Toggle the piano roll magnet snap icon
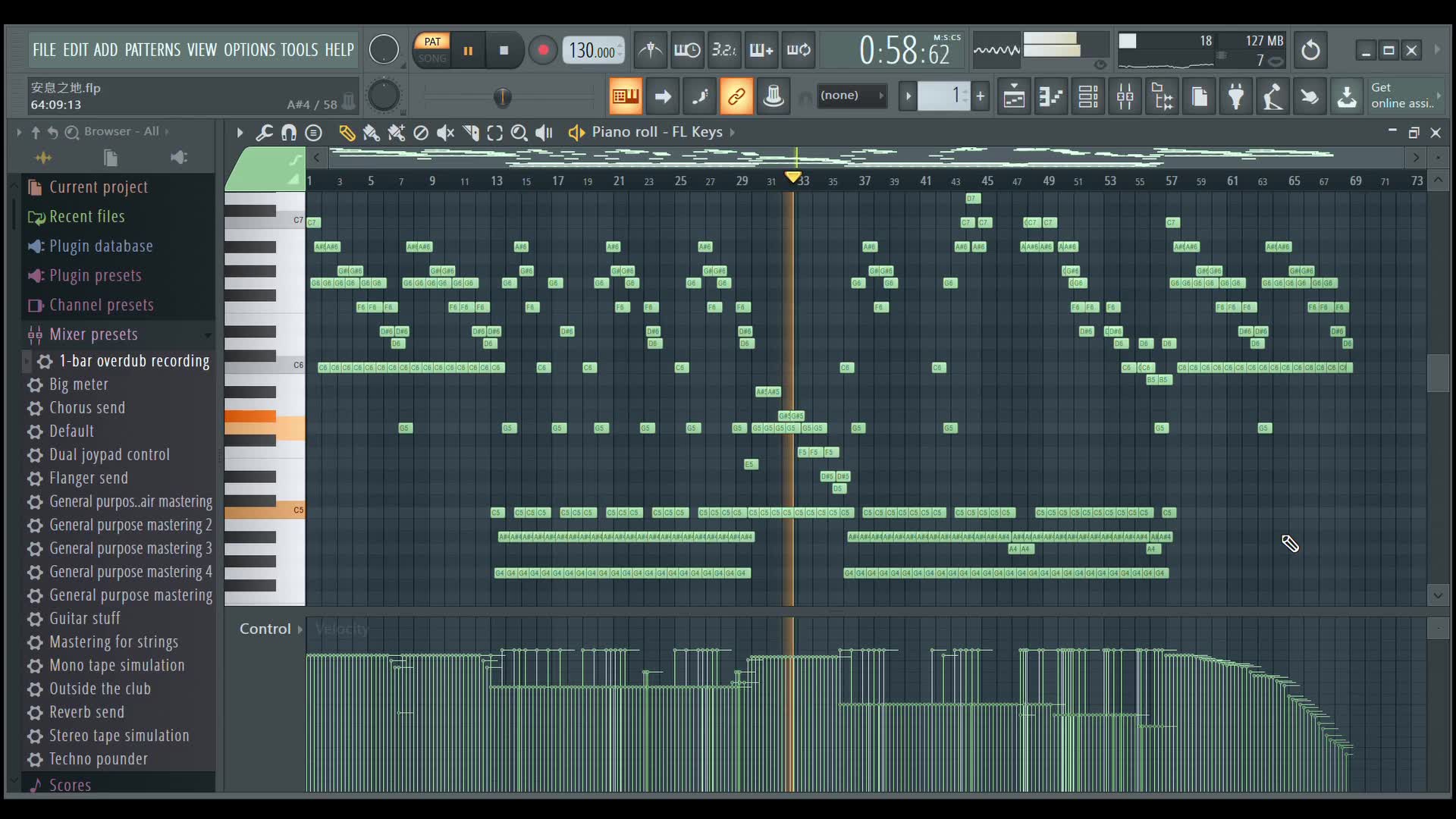 (x=289, y=131)
